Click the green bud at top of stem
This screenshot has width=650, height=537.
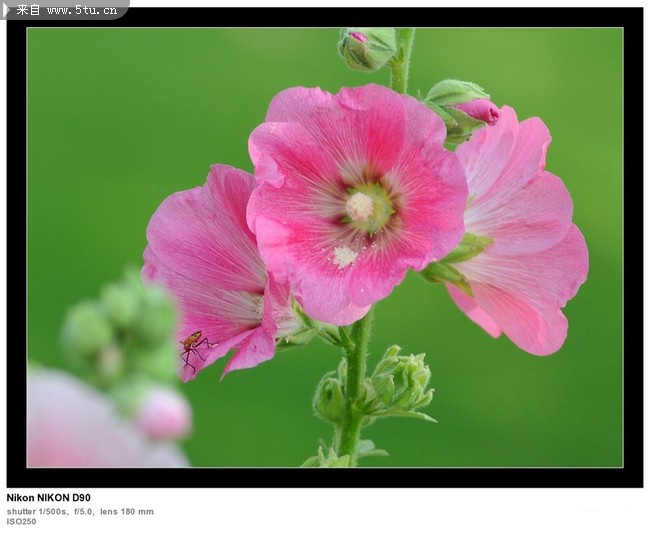tap(367, 48)
